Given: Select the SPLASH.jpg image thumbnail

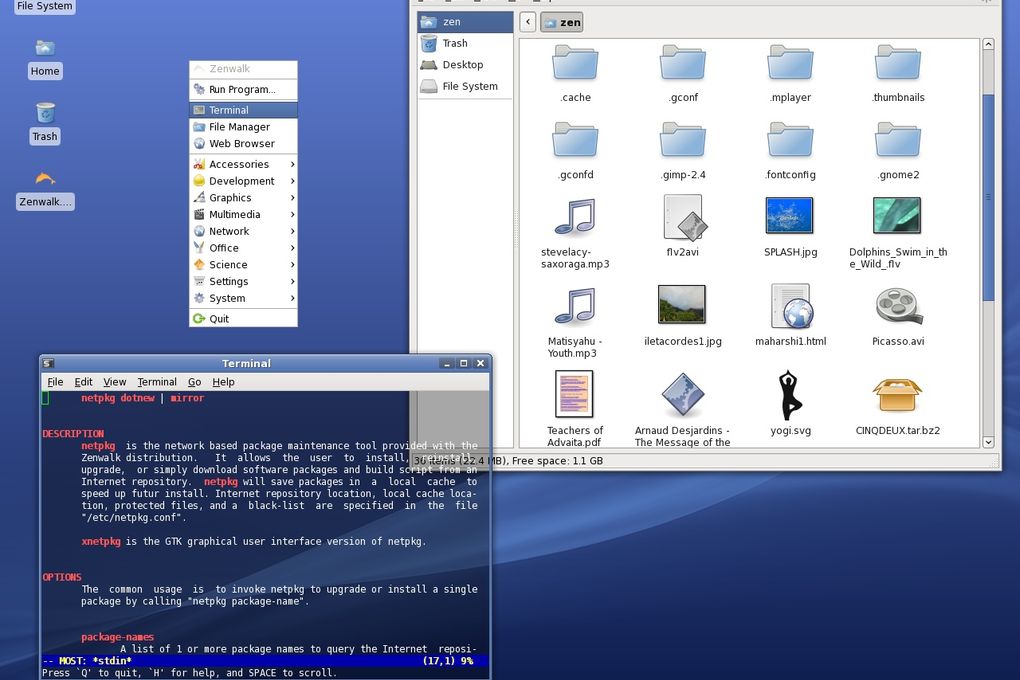Looking at the screenshot, I should click(790, 215).
